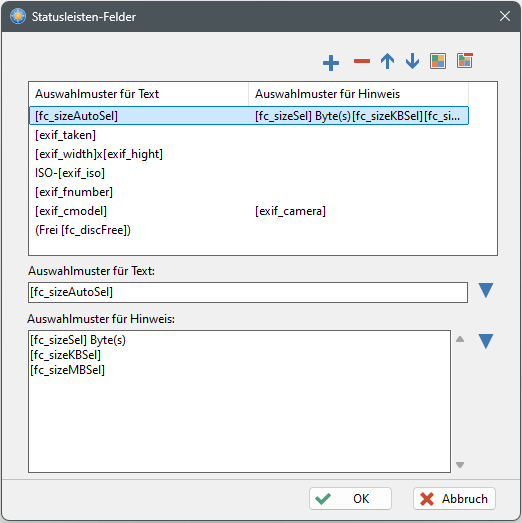Move selected field down with arrow icon
The width and height of the screenshot is (522, 523).
(413, 61)
